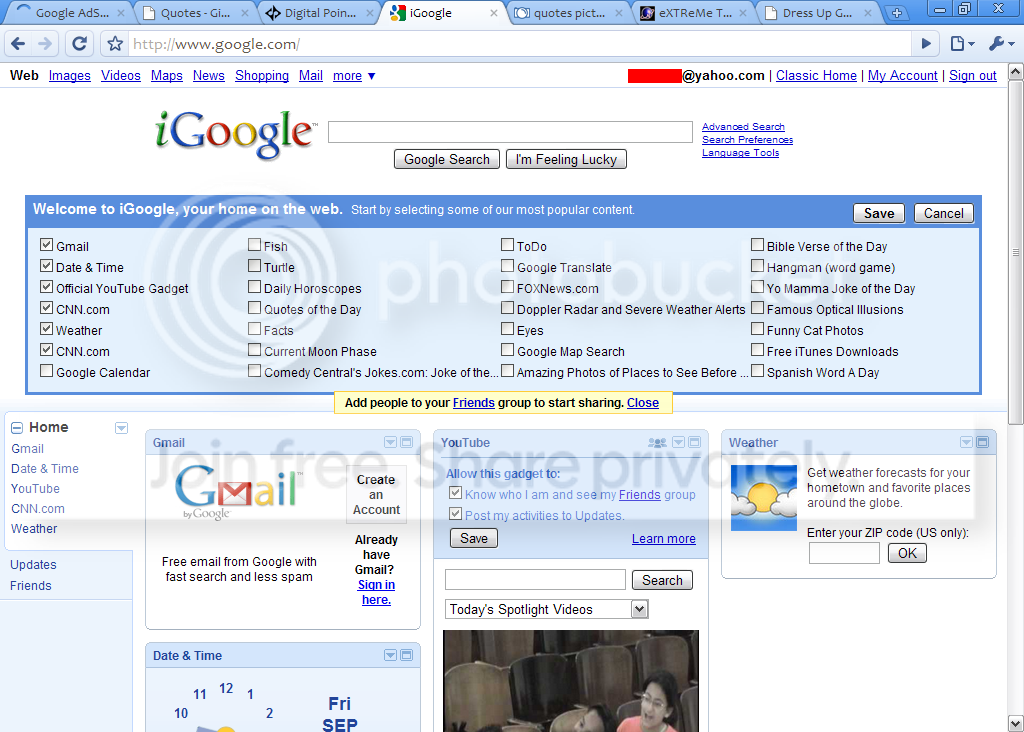Image resolution: width=1024 pixels, height=732 pixels.
Task: Close the eXTReMe T... tab
Action: point(743,13)
